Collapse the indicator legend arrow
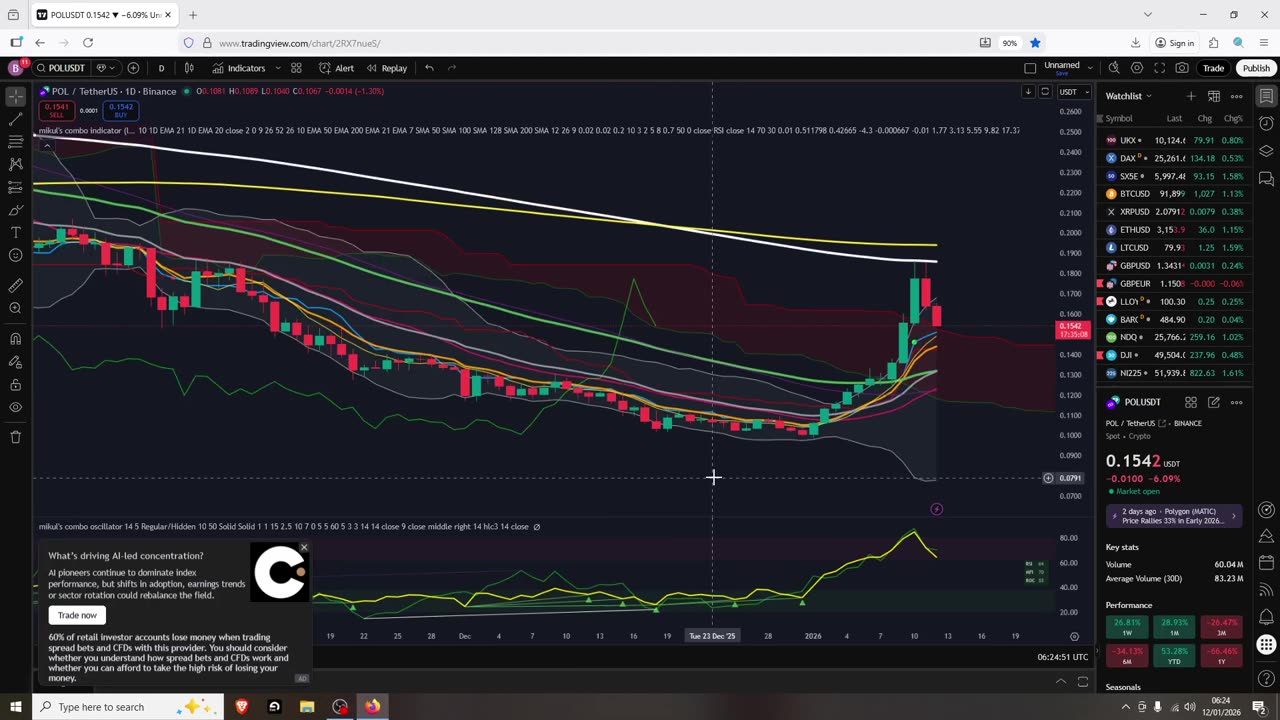The width and height of the screenshot is (1280, 720). [x=46, y=145]
